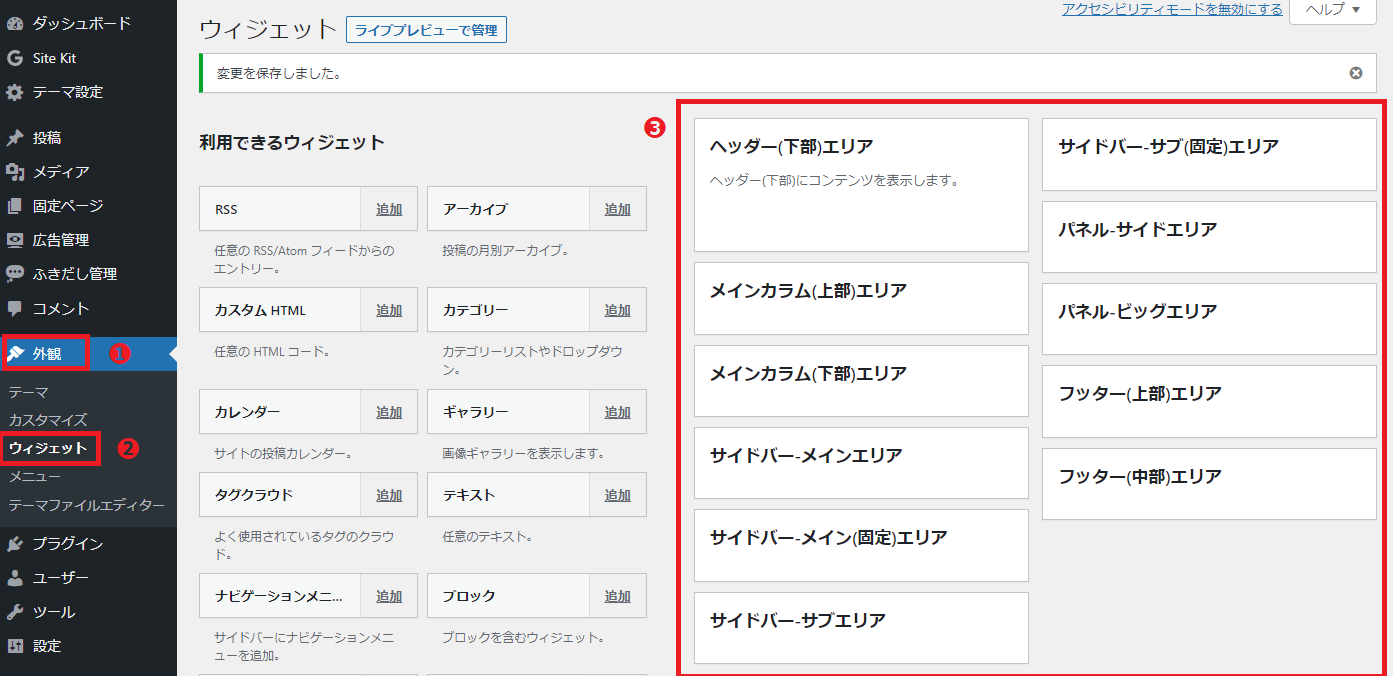The image size is (1393, 676).
Task: Click the Comments speech bubble icon
Action: [15, 308]
